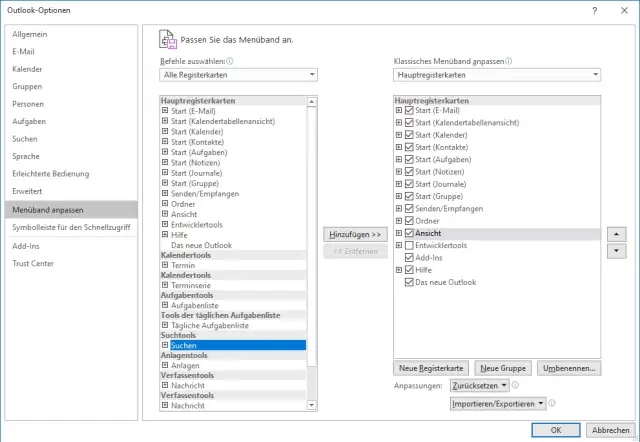This screenshot has width=640, height=442.
Task: Click the Hinzufügen >> button
Action: coord(355,235)
